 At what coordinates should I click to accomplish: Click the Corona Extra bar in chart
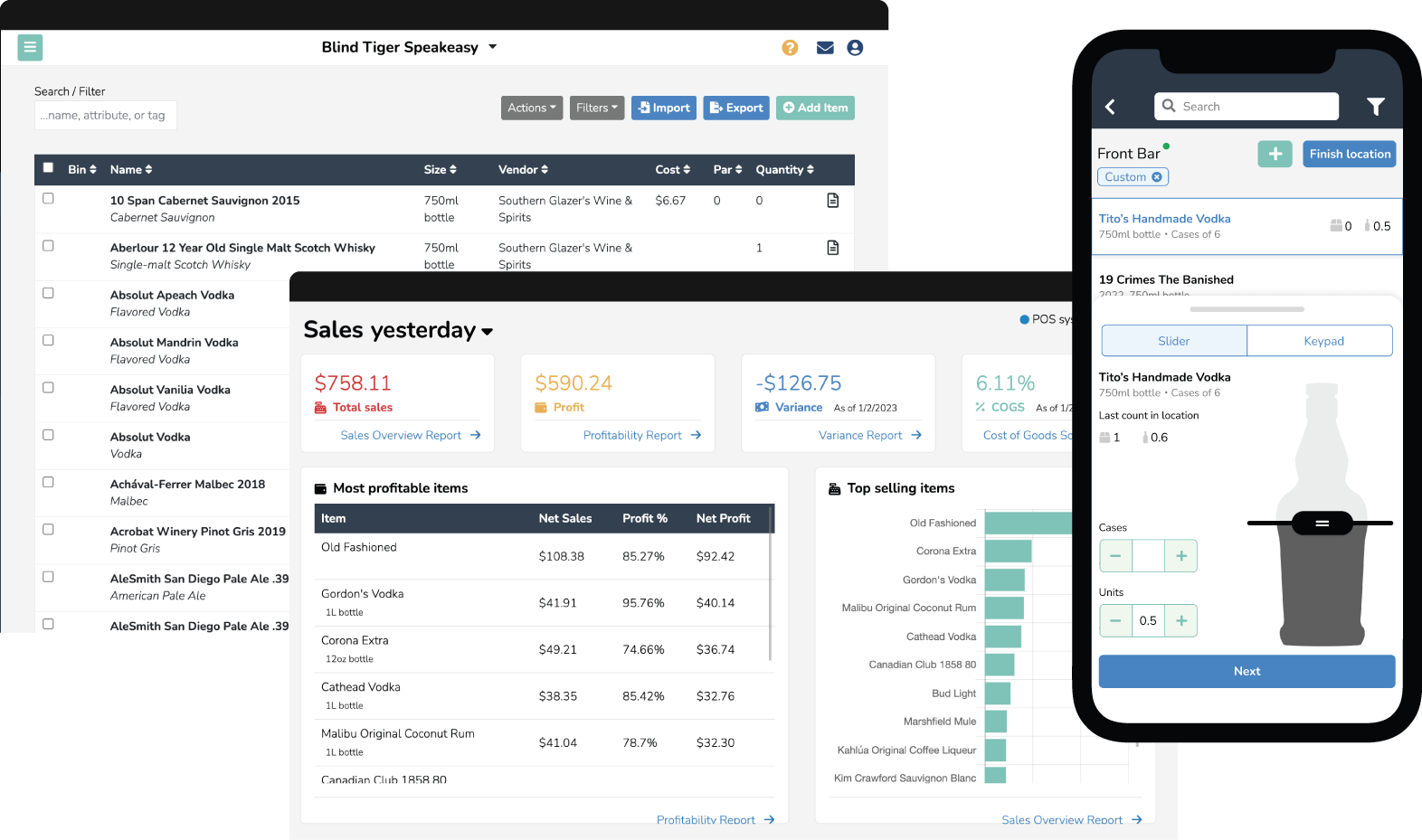pos(1009,551)
